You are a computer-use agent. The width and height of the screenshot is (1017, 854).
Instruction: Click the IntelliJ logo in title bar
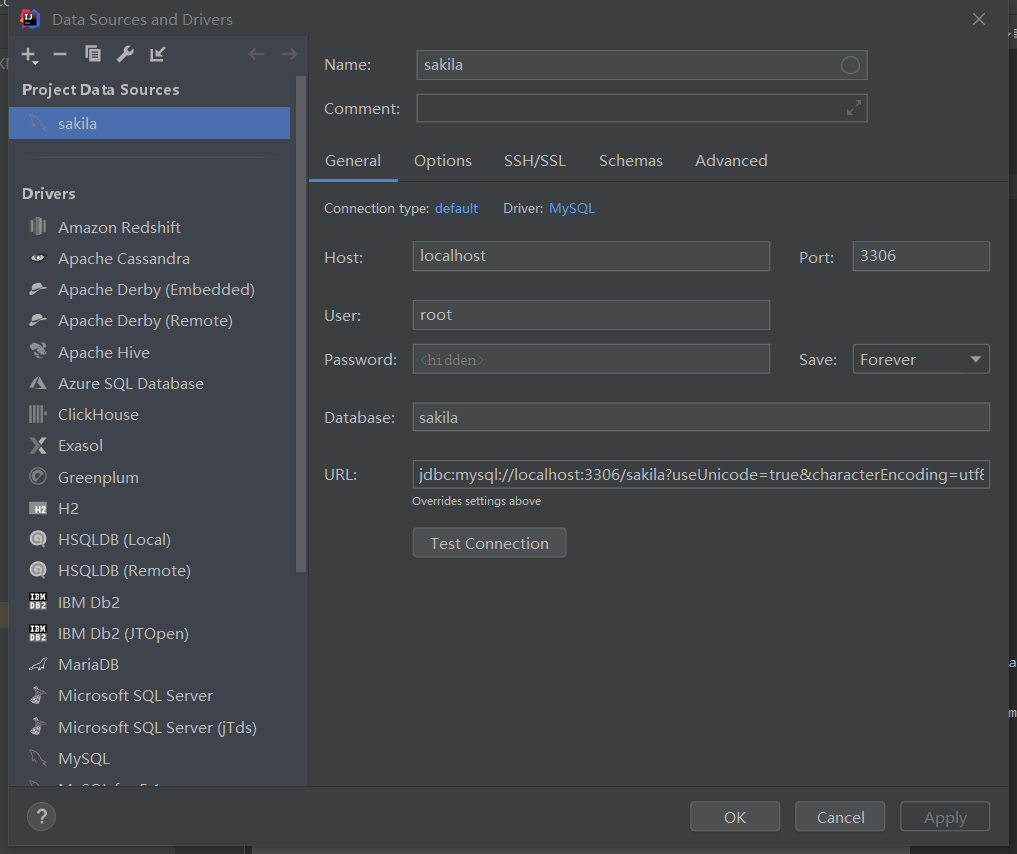tap(30, 19)
